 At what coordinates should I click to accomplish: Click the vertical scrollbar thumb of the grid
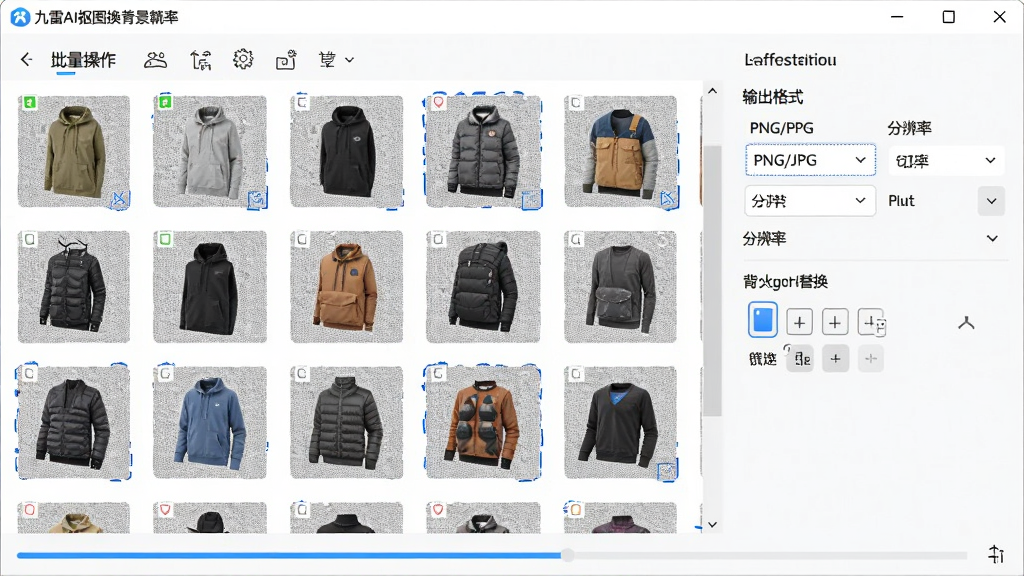click(x=712, y=281)
